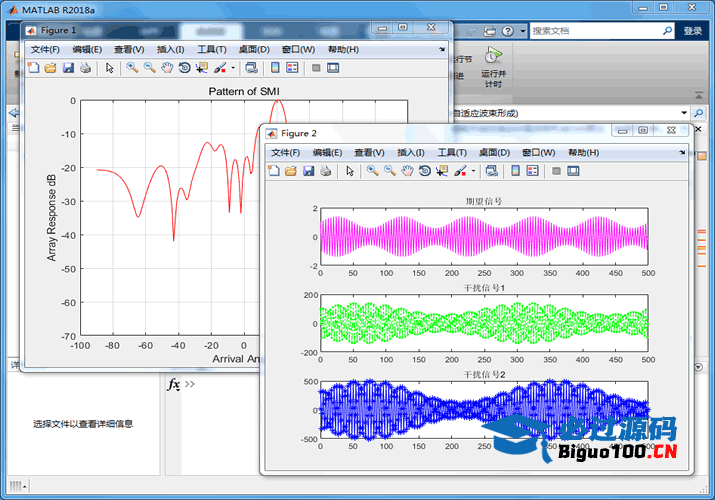
Task: Open 文件(F) menu in Figure 1
Action: 45,49
